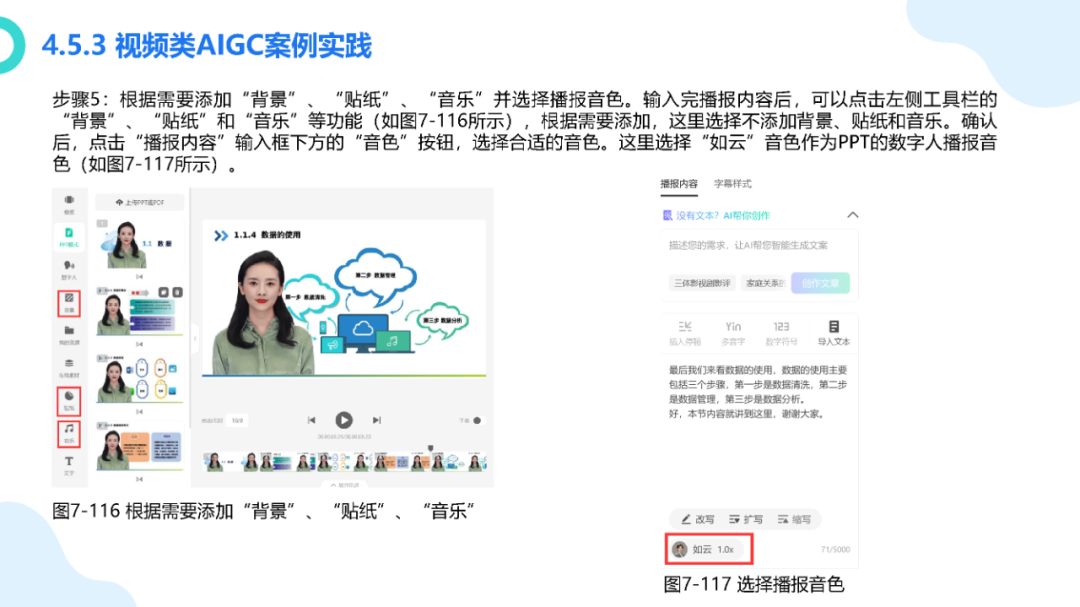Image resolution: width=1080 pixels, height=607 pixels.
Task: Collapse the slide list panel arrow
Action: [195, 338]
